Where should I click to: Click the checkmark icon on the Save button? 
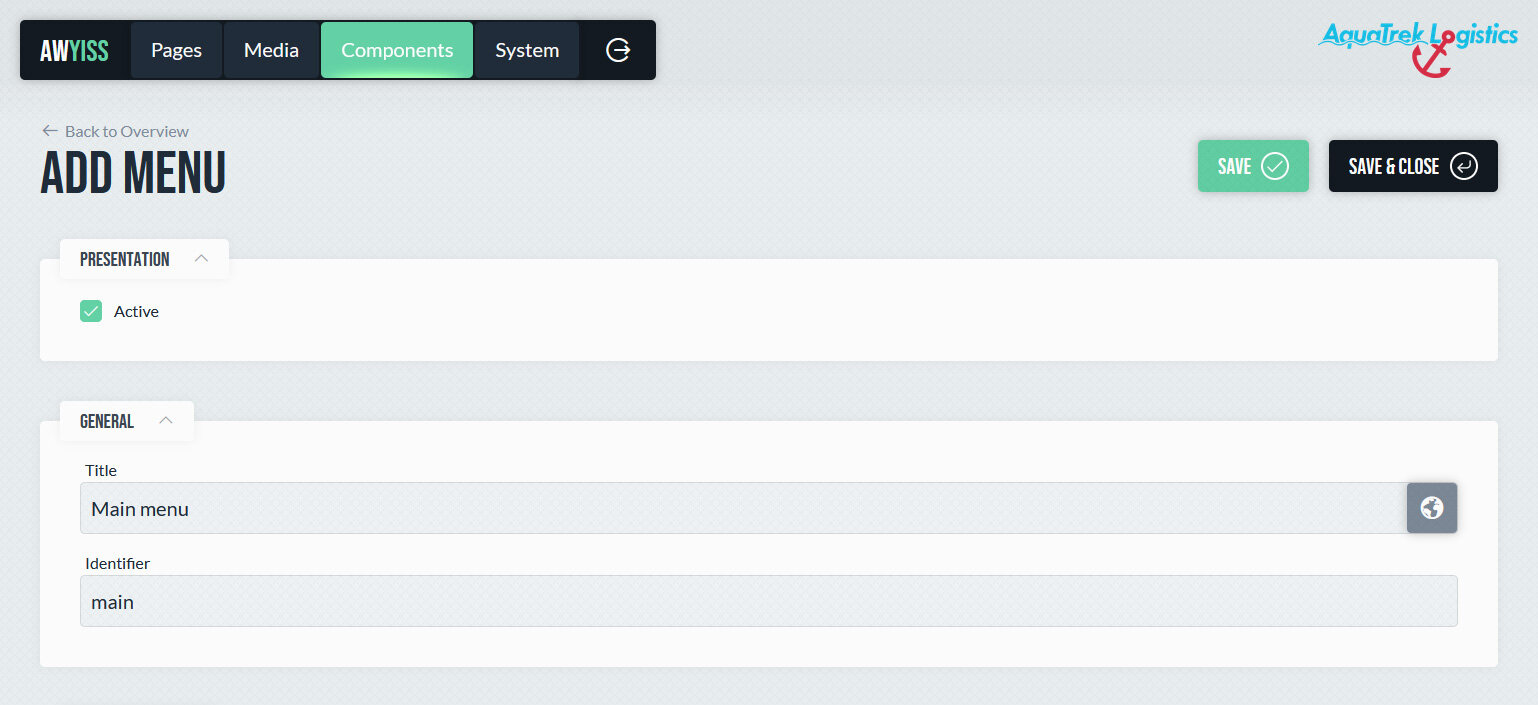(x=1275, y=166)
